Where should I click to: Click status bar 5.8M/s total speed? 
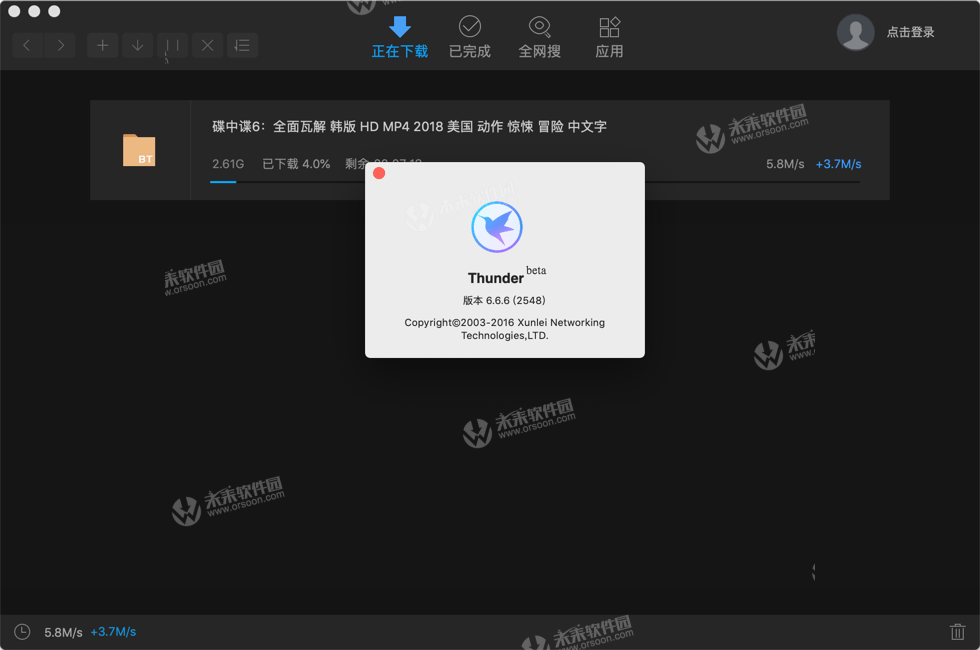(x=63, y=632)
